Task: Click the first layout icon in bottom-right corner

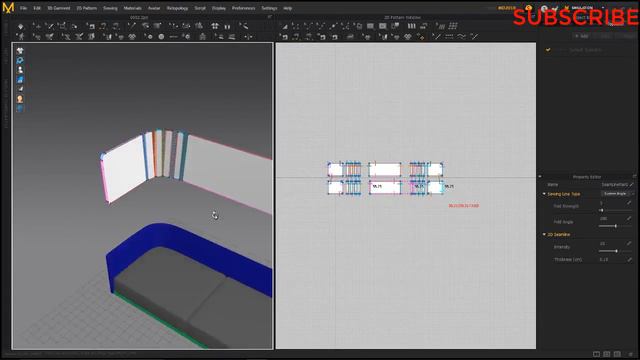Action: (x=596, y=354)
